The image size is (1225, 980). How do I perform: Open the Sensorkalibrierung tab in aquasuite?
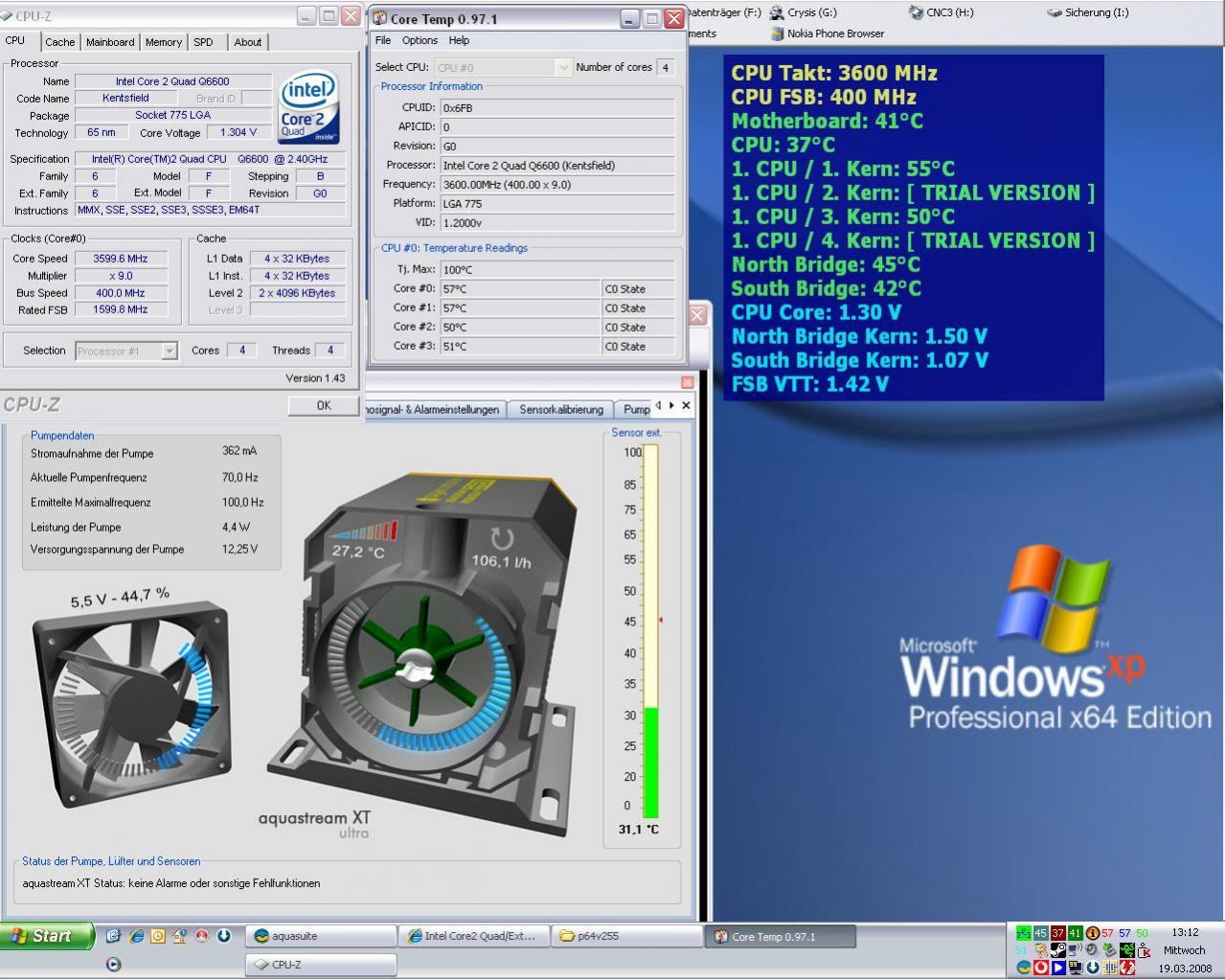pyautogui.click(x=561, y=409)
